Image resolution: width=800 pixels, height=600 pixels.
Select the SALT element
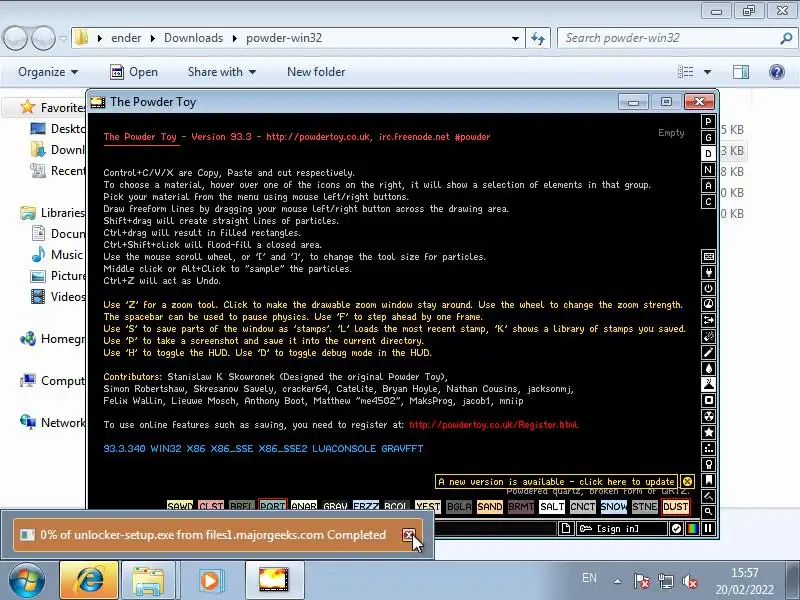click(x=552, y=507)
